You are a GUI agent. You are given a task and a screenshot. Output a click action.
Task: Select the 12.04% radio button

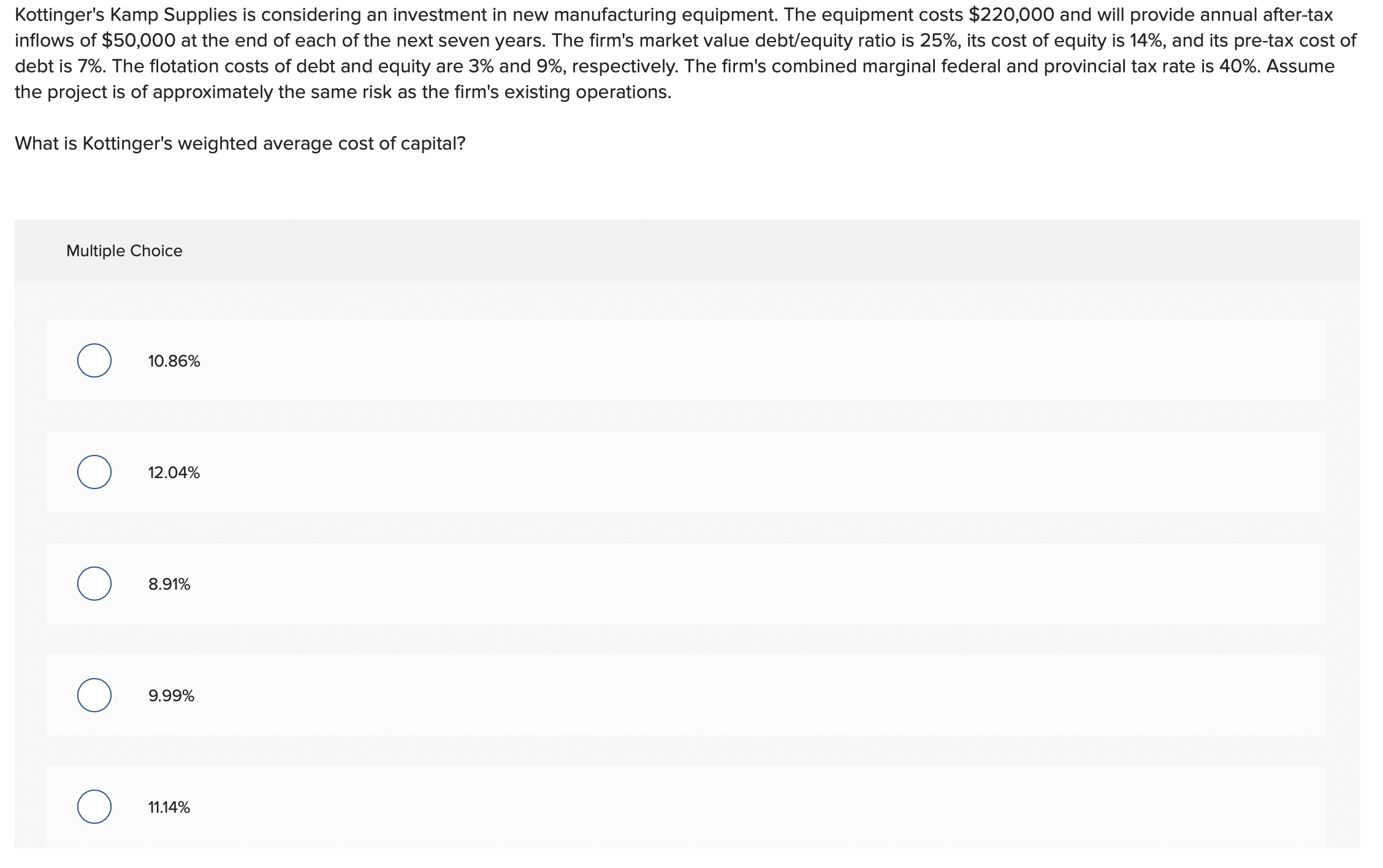click(94, 472)
